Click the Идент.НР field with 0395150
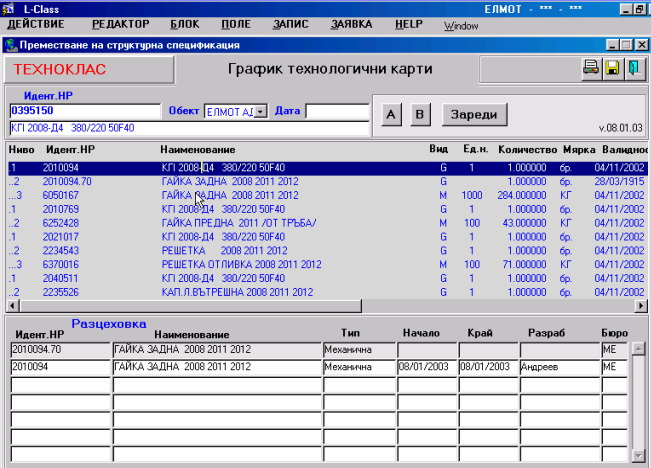The width and height of the screenshot is (651, 468). click(85, 111)
